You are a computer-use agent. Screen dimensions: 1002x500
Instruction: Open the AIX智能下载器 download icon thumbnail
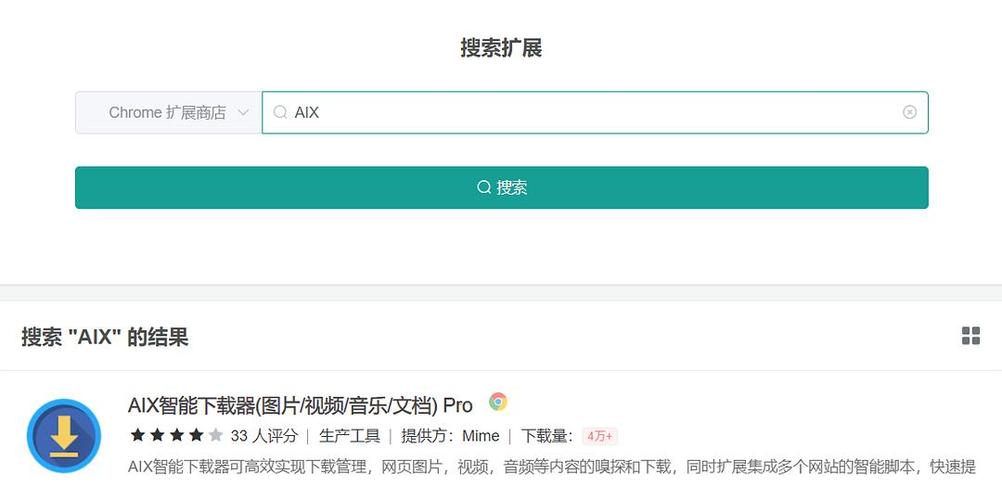tap(64, 436)
